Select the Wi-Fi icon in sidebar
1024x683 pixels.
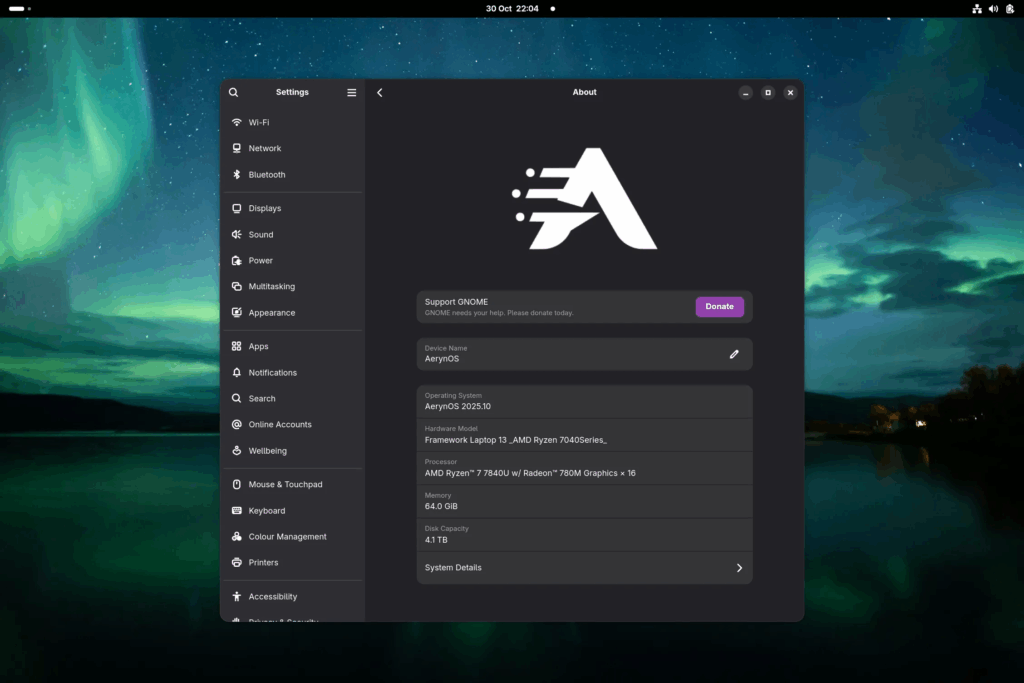pyautogui.click(x=237, y=122)
